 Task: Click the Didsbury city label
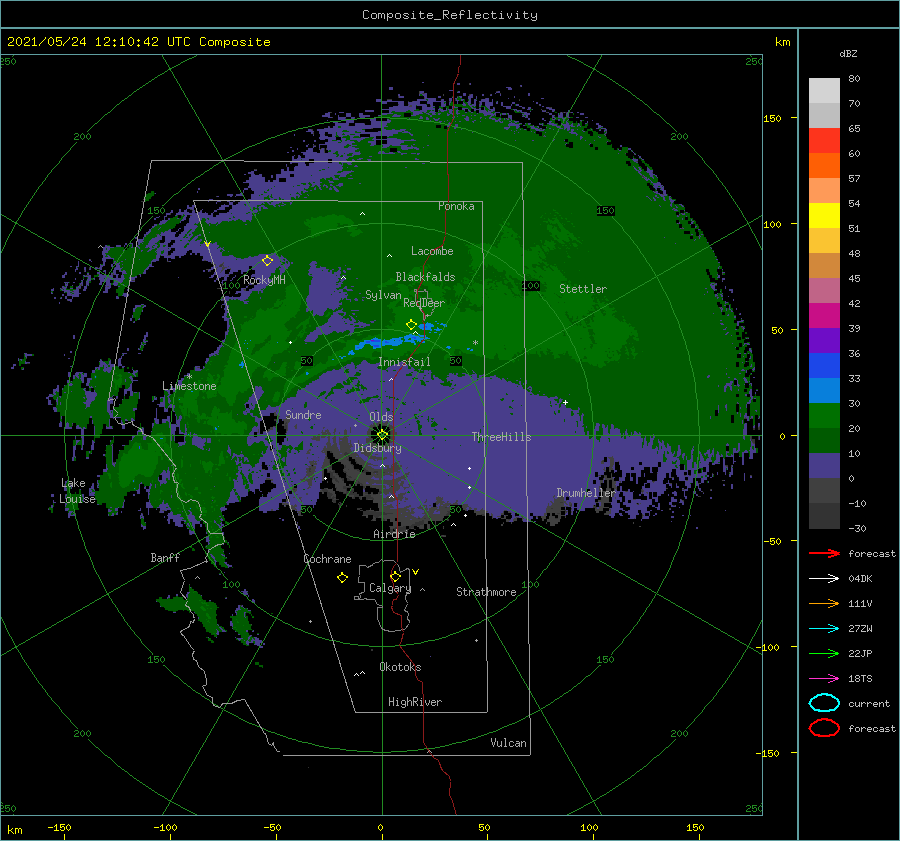378,448
